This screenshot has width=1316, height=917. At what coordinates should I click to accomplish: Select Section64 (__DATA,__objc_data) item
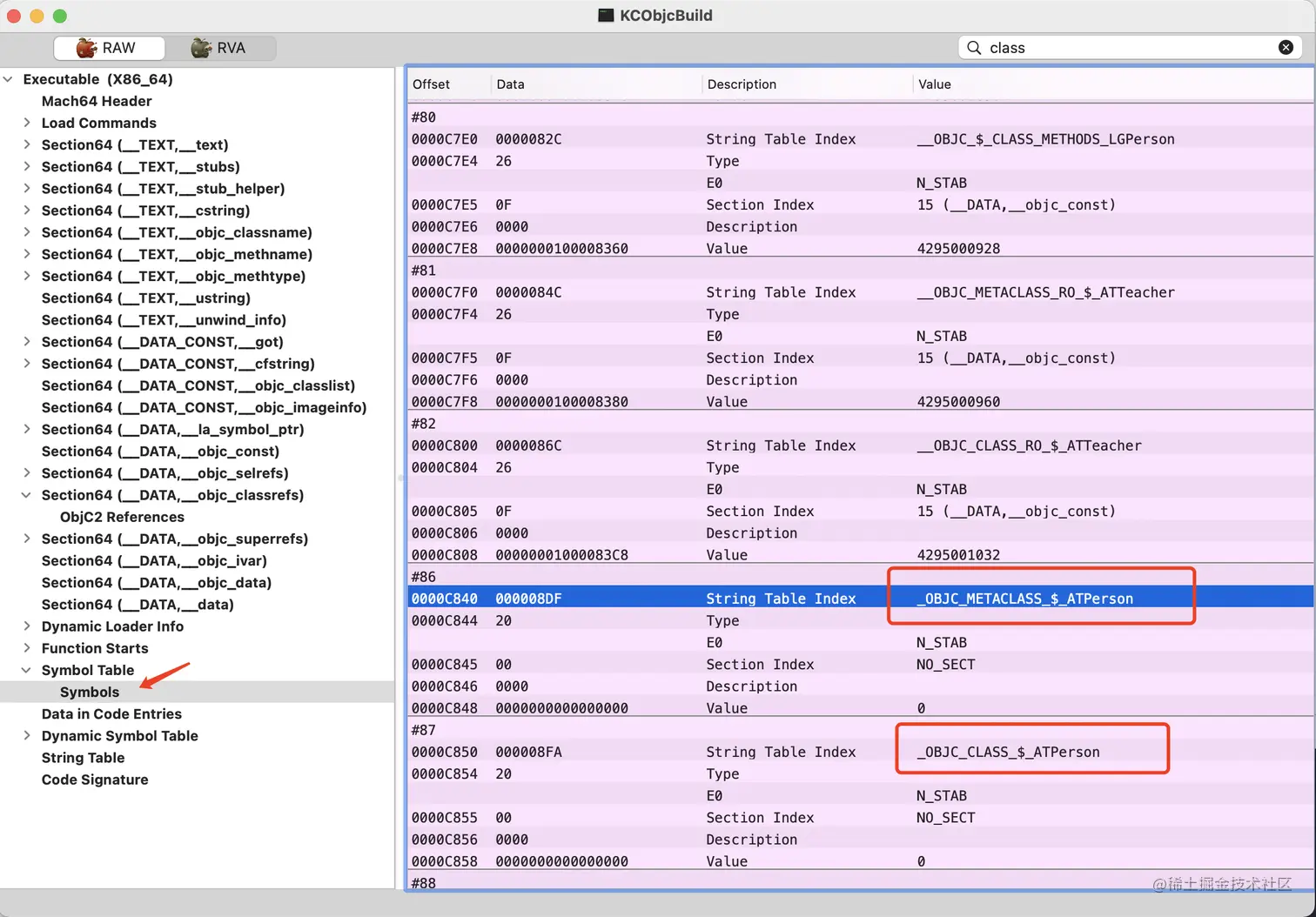(157, 582)
